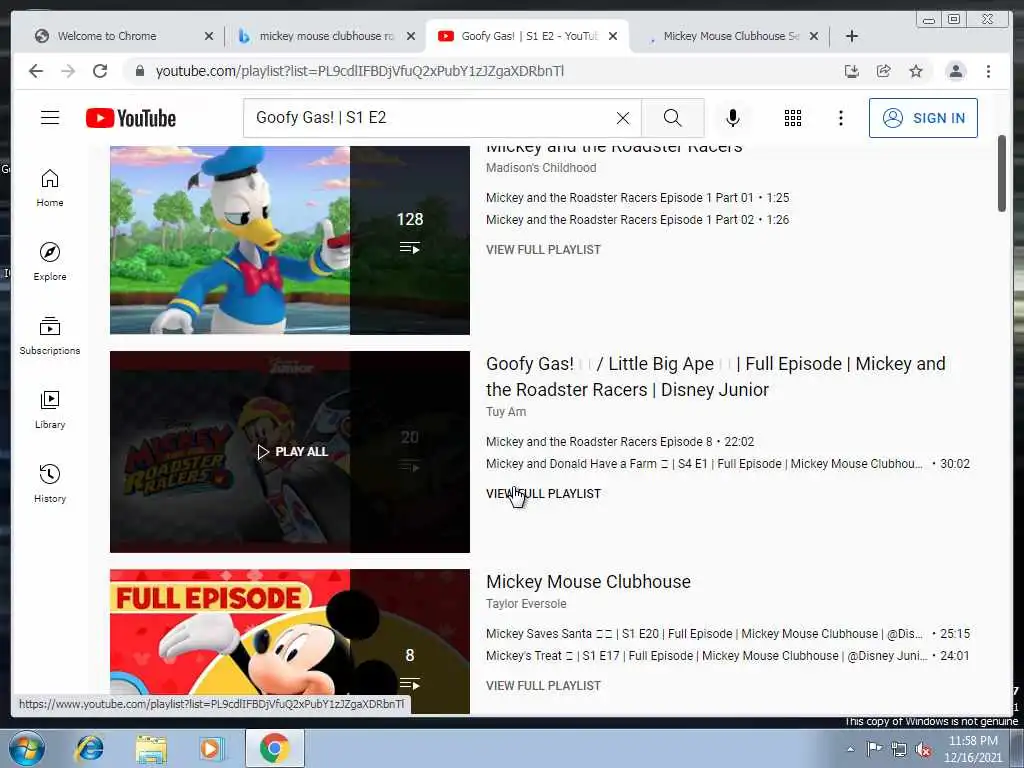The width and height of the screenshot is (1024, 768).
Task: Open the Donald Duck 128-video playlist thumbnail
Action: tap(289, 240)
